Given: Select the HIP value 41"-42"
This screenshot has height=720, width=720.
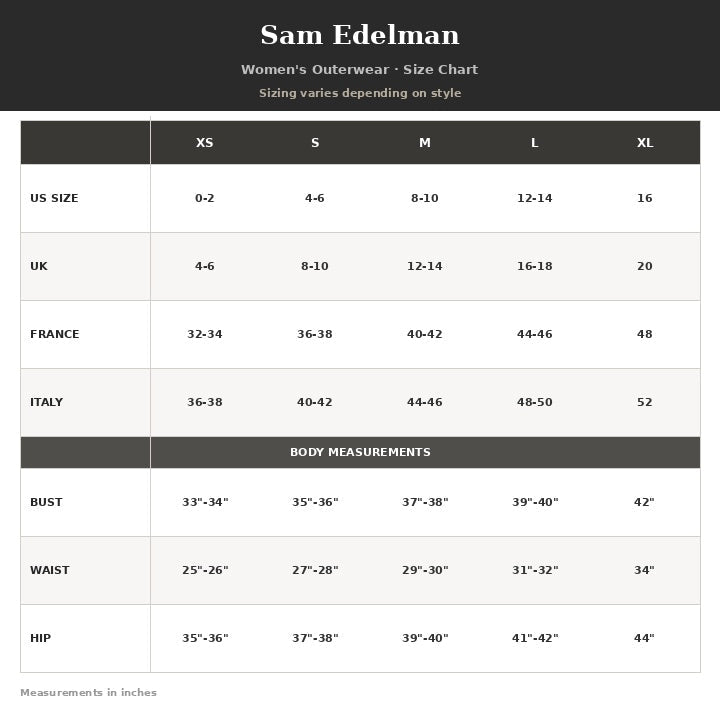Looking at the screenshot, I should click(x=535, y=638).
